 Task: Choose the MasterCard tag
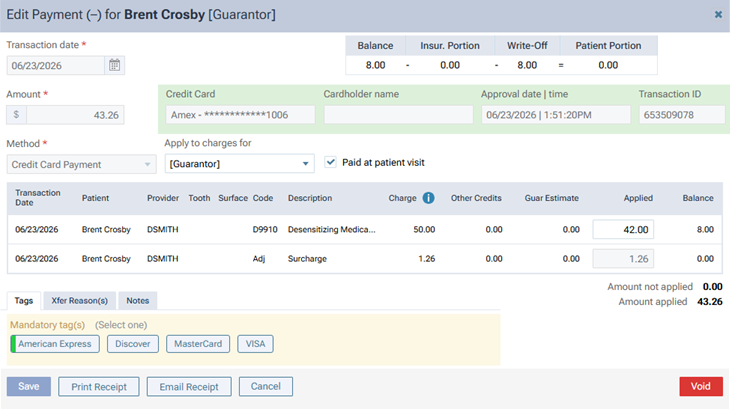coord(198,344)
